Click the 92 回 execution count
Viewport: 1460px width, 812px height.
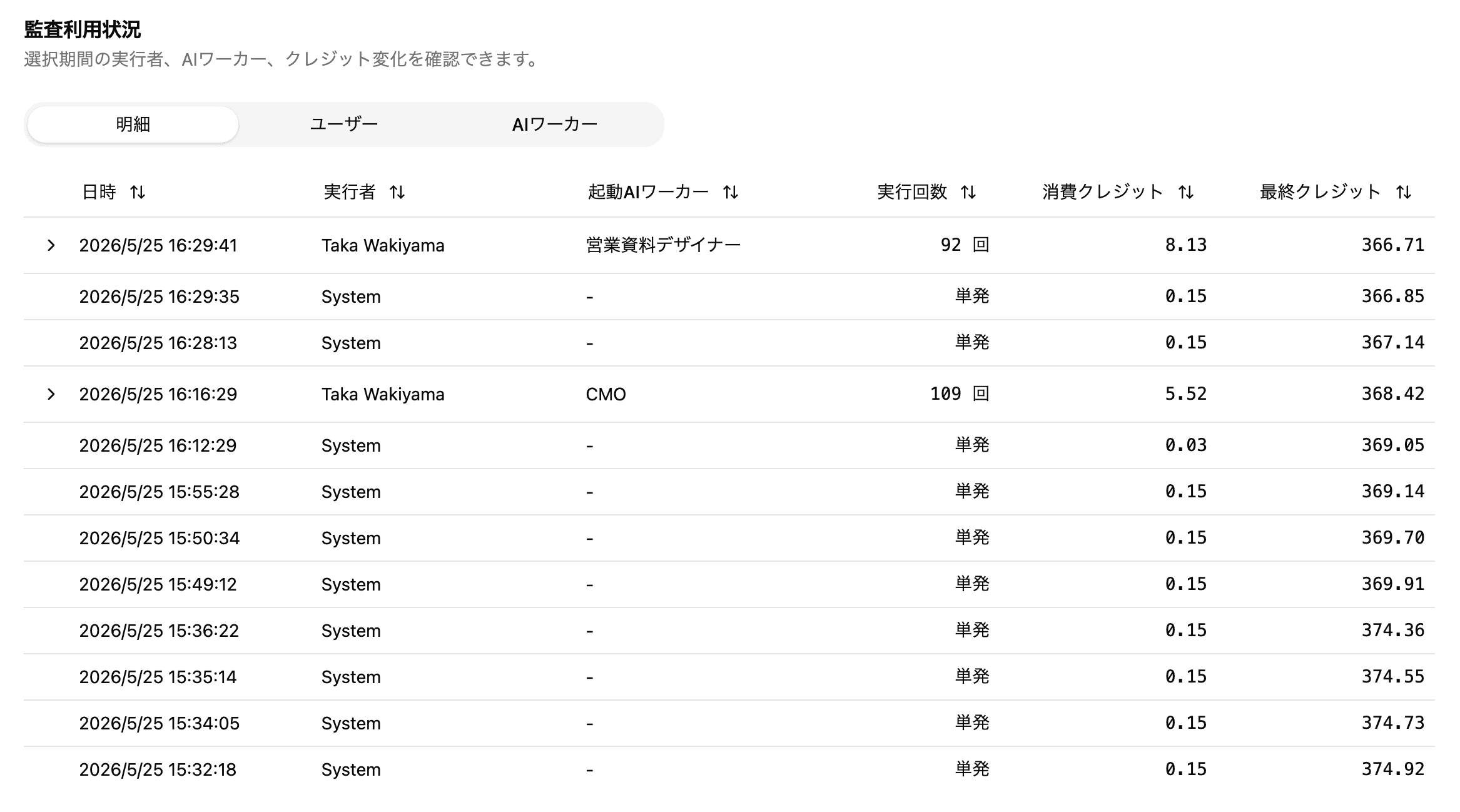[x=965, y=245]
